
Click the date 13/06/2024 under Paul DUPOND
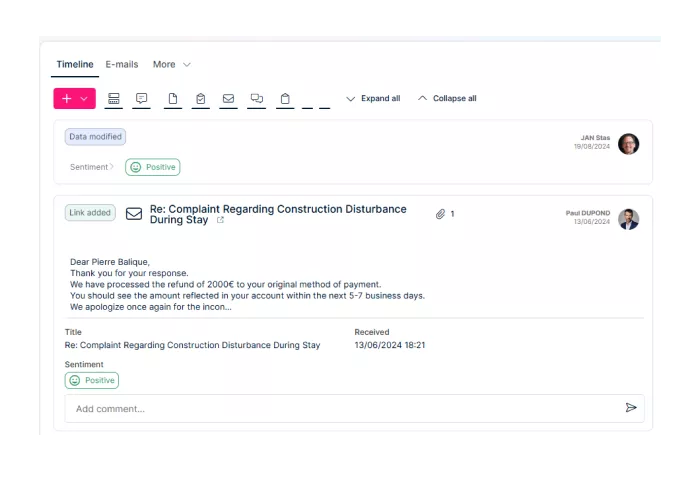592,222
